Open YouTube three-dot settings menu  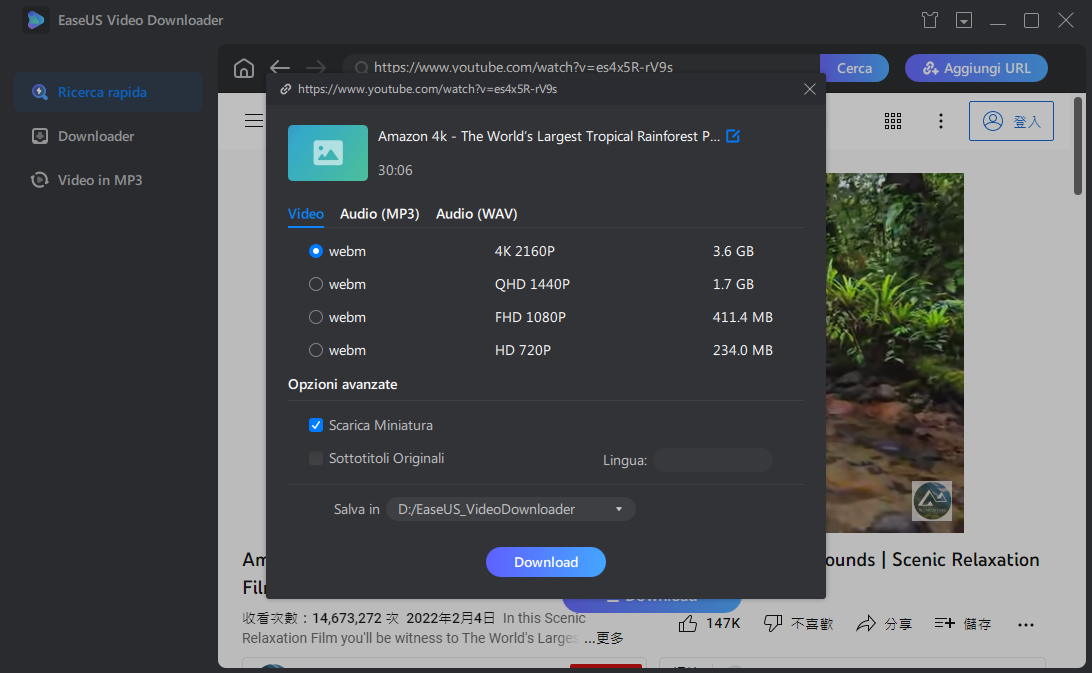pos(940,121)
